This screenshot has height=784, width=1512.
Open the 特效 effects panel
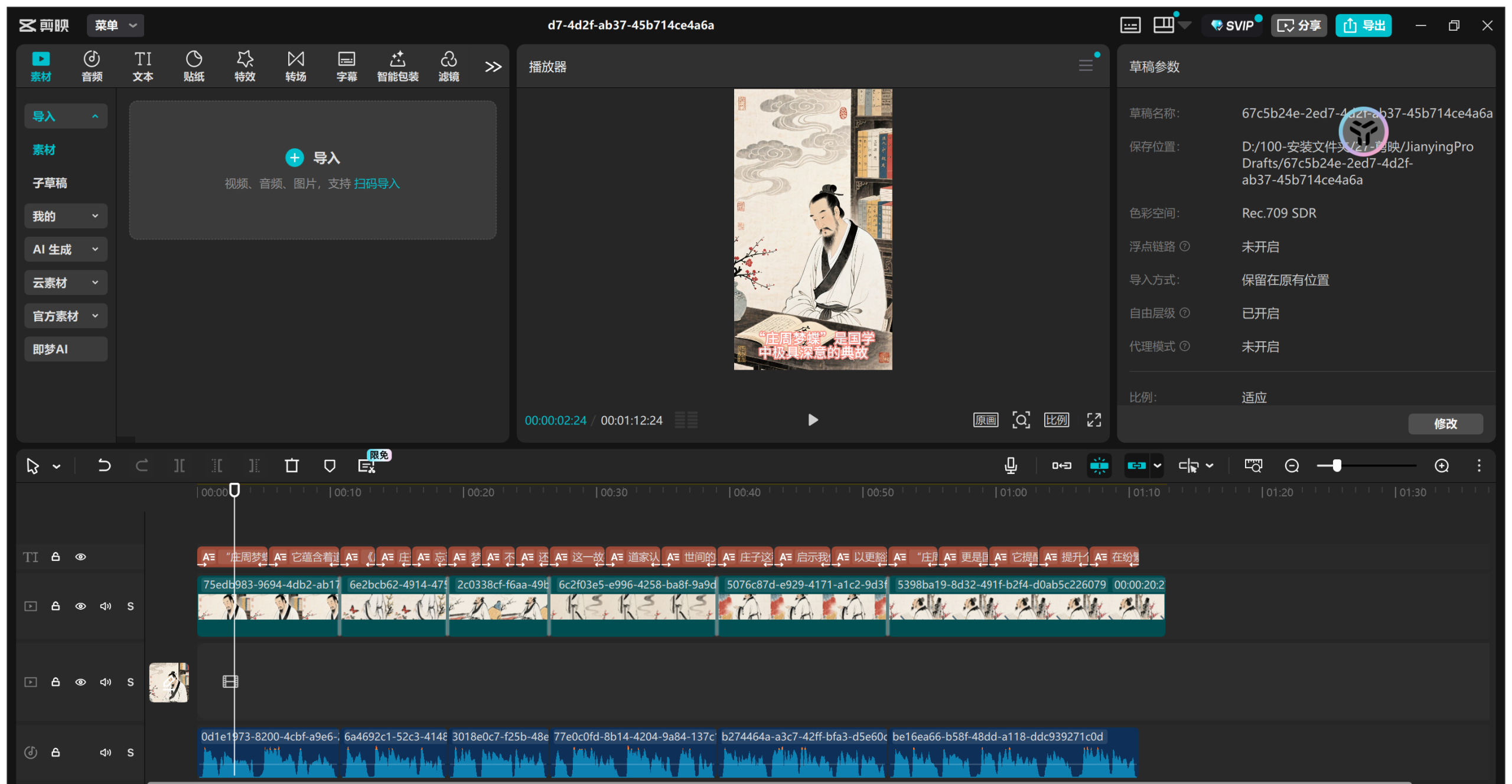pyautogui.click(x=245, y=66)
